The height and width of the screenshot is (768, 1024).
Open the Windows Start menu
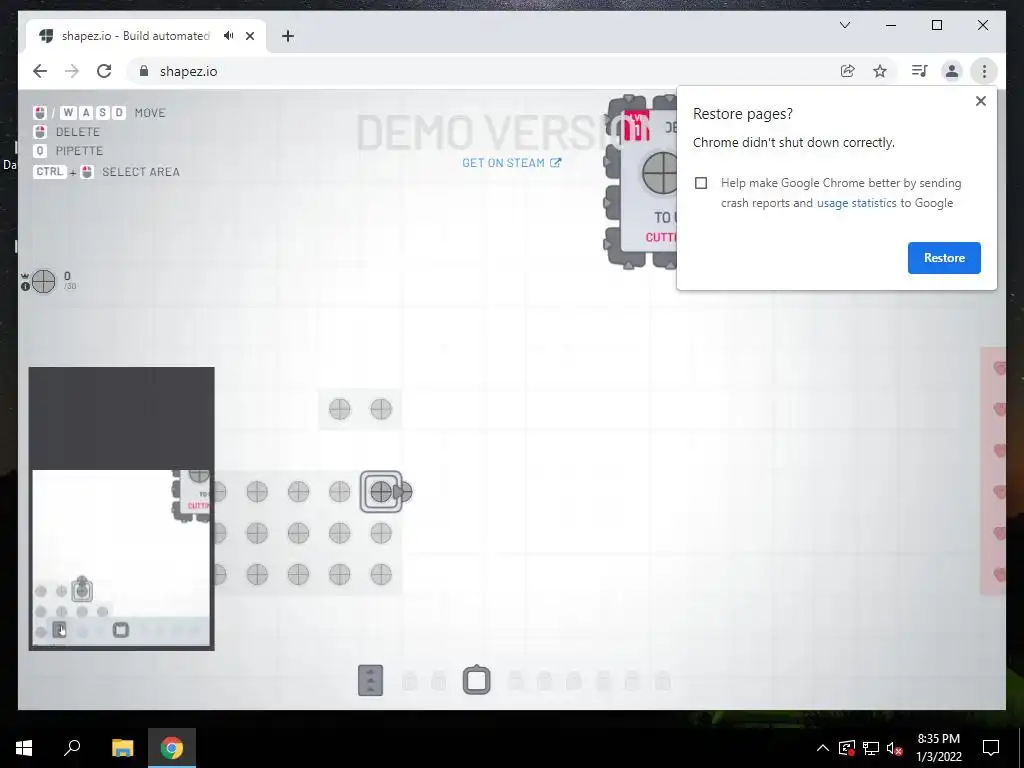point(24,747)
